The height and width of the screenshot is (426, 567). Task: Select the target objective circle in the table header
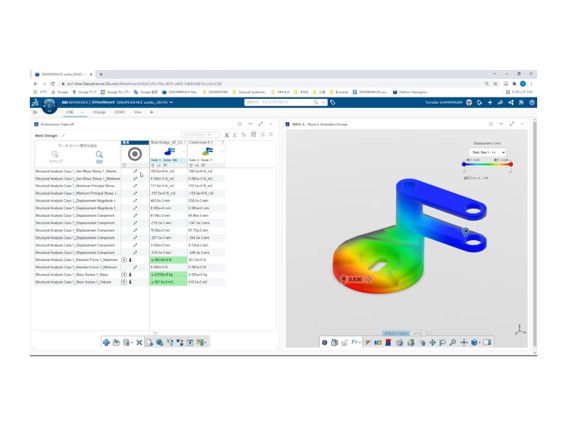coord(135,154)
